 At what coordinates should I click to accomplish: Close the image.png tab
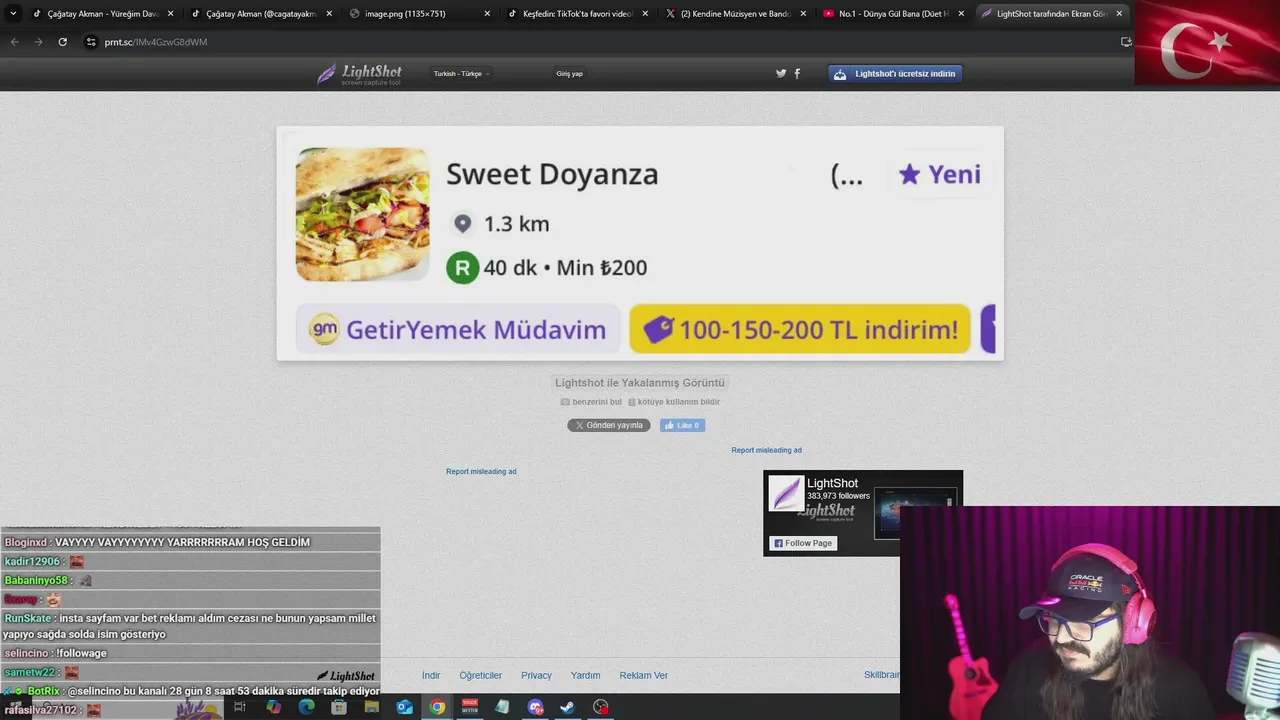487,14
